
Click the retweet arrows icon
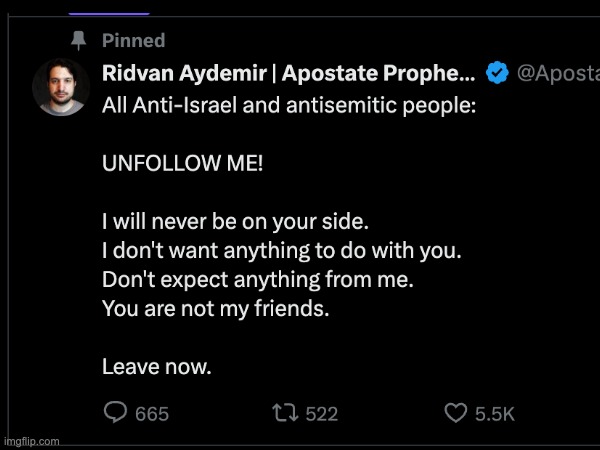(285, 413)
